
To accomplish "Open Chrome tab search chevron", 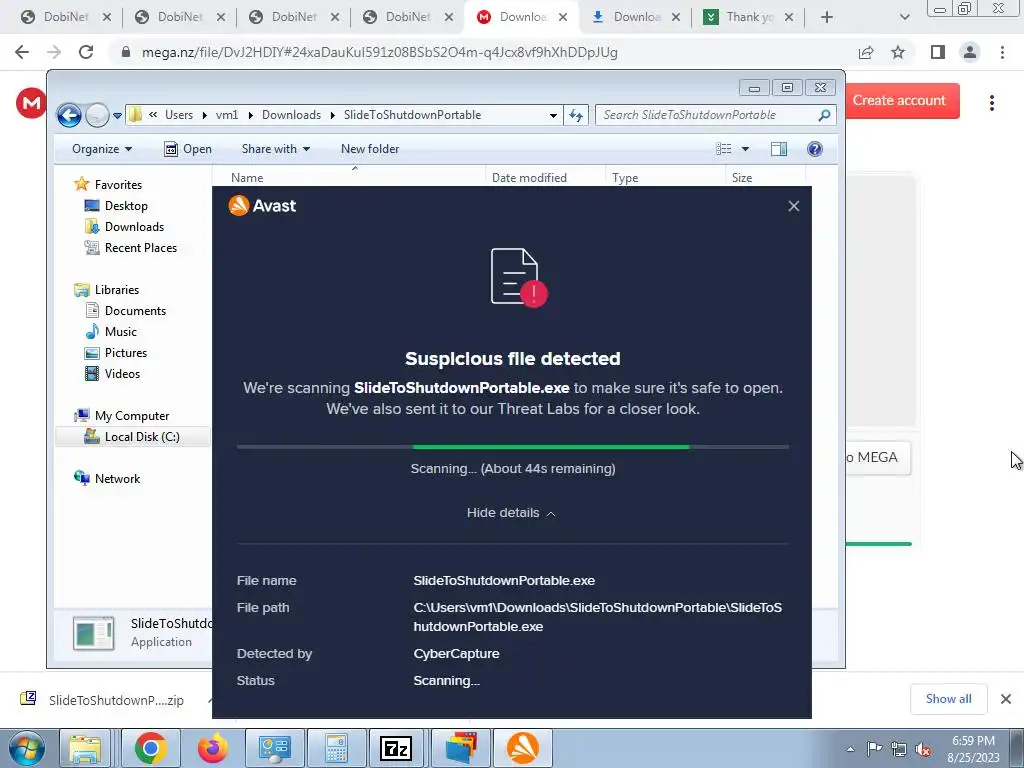I will (x=904, y=17).
